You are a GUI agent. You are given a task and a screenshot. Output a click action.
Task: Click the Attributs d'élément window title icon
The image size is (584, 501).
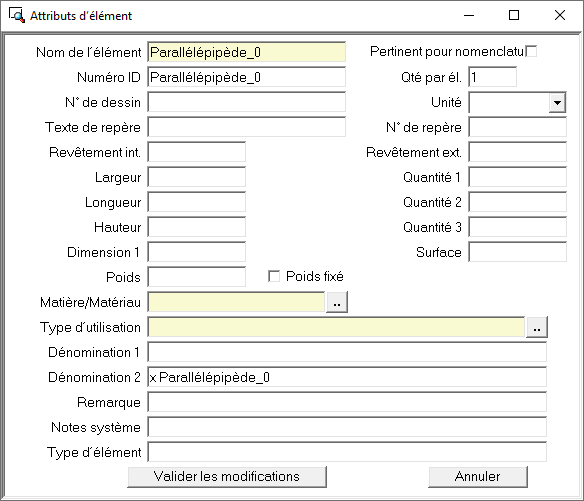[x=16, y=15]
